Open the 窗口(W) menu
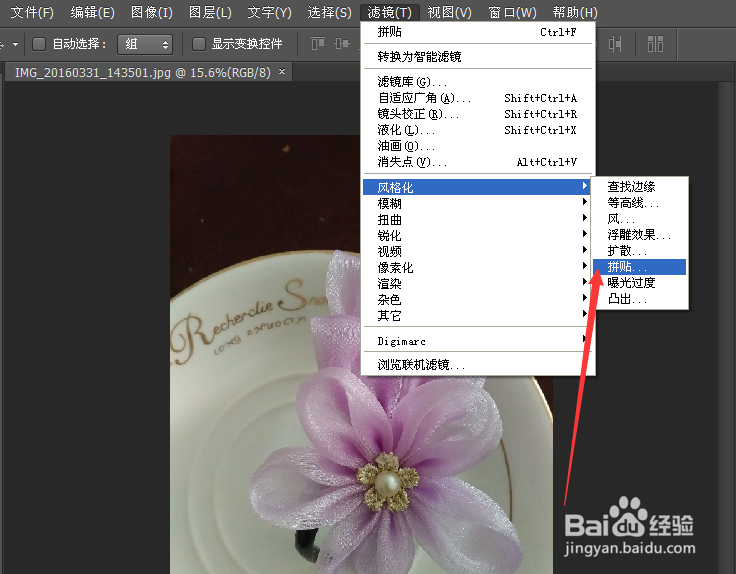Viewport: 736px width, 574px height. pyautogui.click(x=512, y=12)
